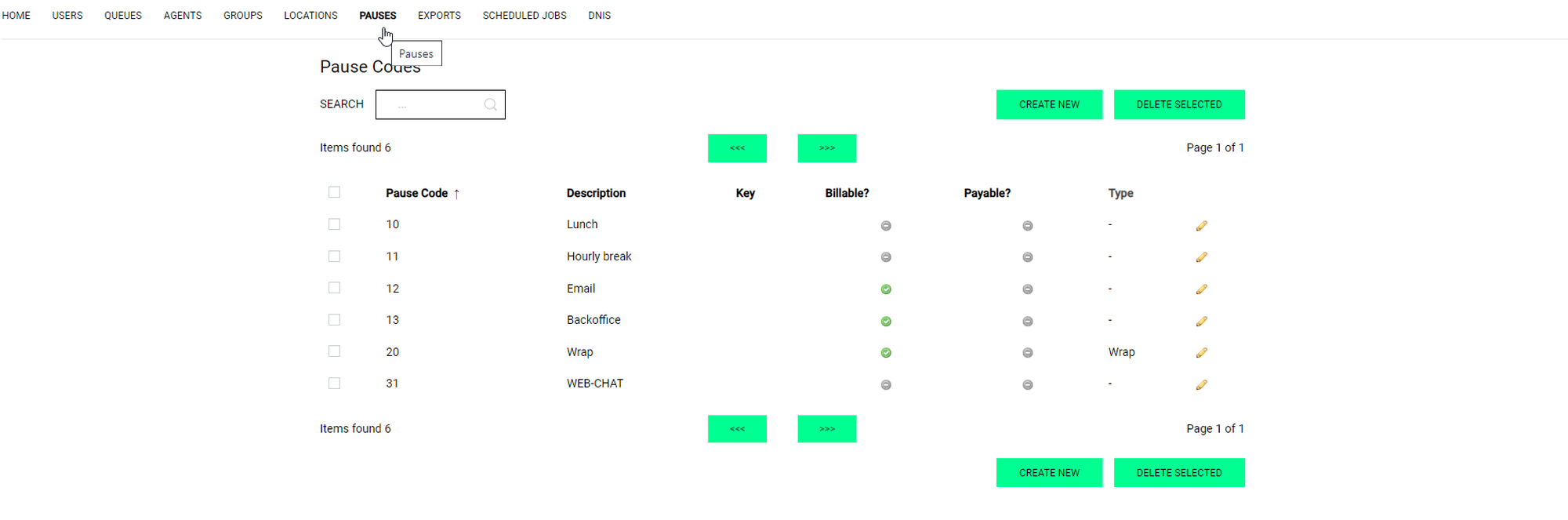This screenshot has height=520, width=1568.
Task: Check the box next to pause code 20
Action: 335,351
